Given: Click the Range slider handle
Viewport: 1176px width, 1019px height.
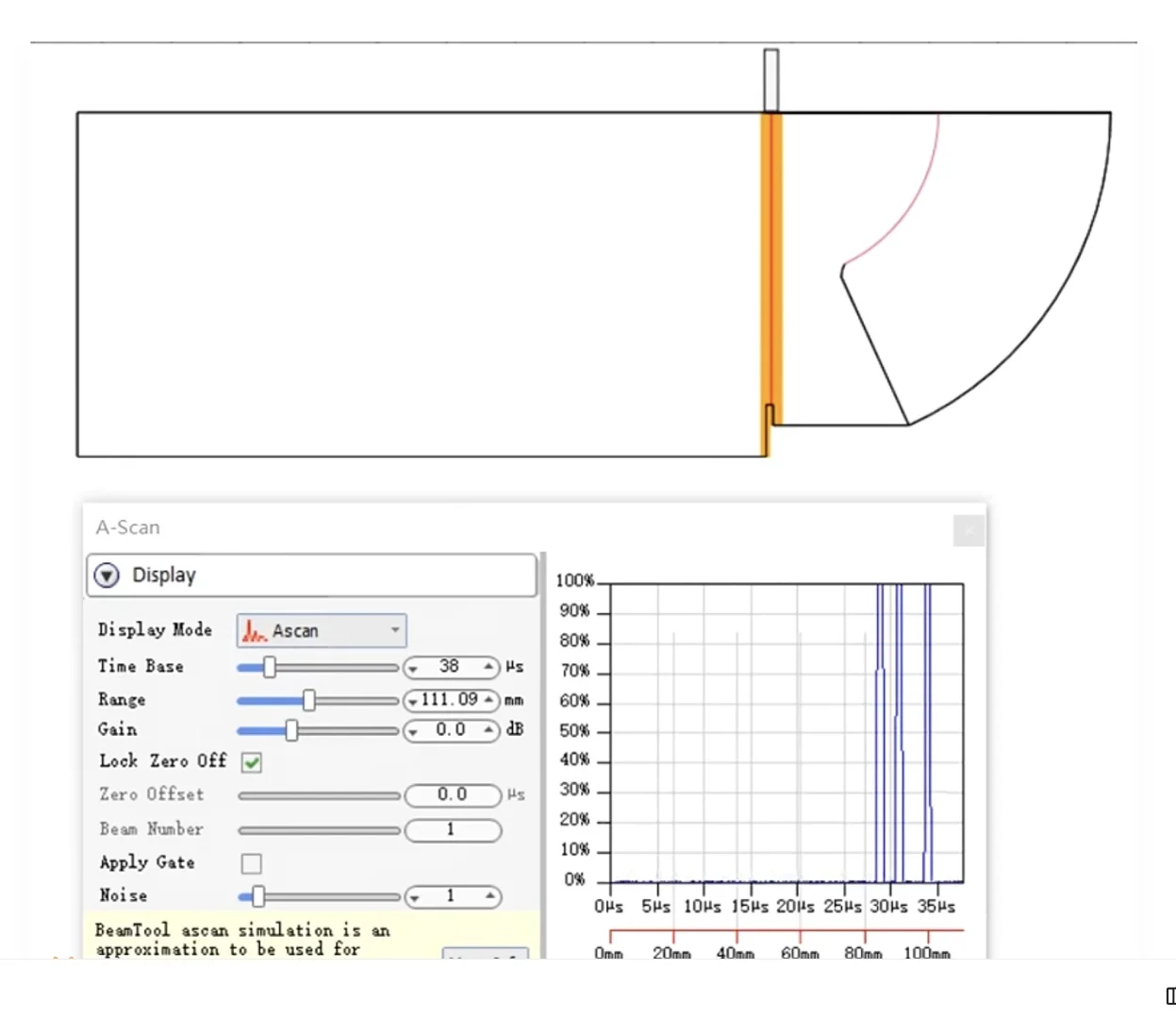Looking at the screenshot, I should pos(308,700).
